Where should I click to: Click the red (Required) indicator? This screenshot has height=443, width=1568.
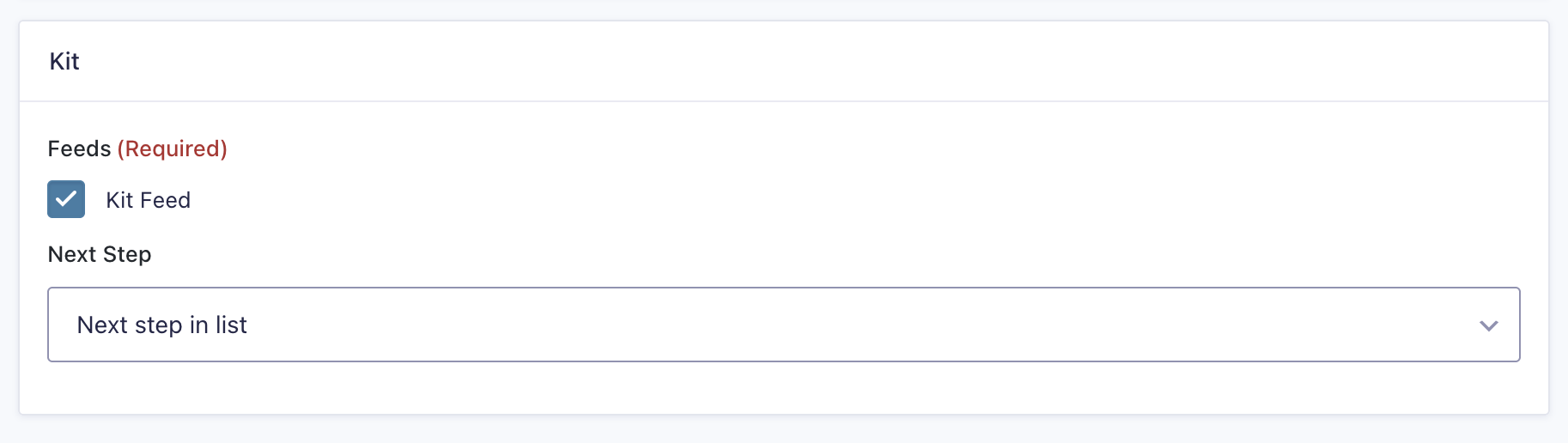coord(172,149)
